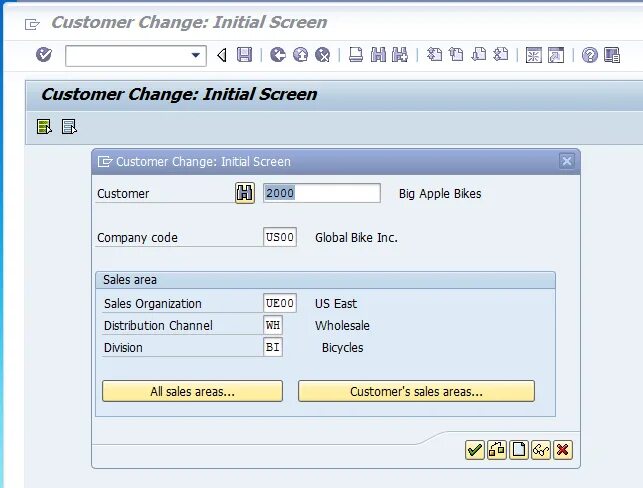Viewport: 643px width, 488px height.
Task: Click the Find binoculars toolbar icon
Action: [x=378, y=55]
